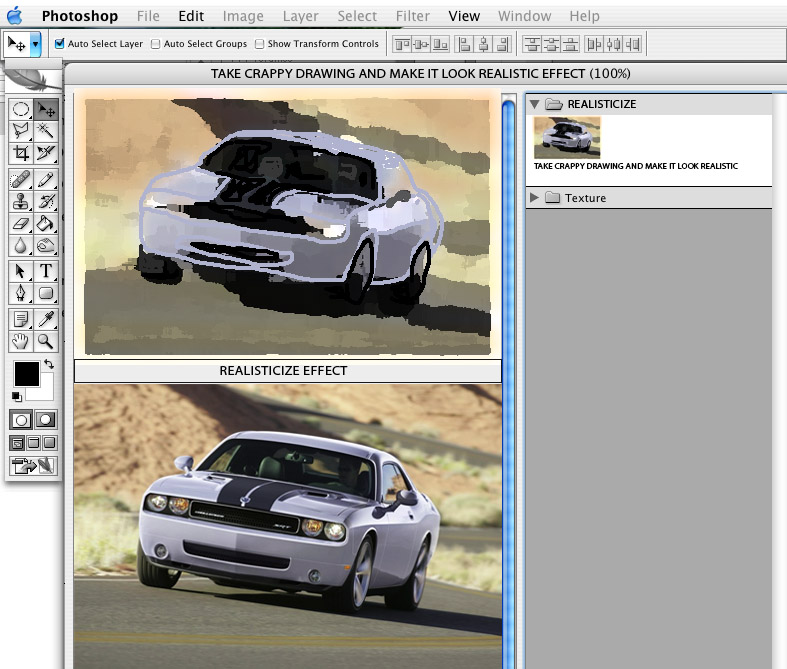This screenshot has width=787, height=669.
Task: Choose the Eraser tool
Action: (21, 223)
